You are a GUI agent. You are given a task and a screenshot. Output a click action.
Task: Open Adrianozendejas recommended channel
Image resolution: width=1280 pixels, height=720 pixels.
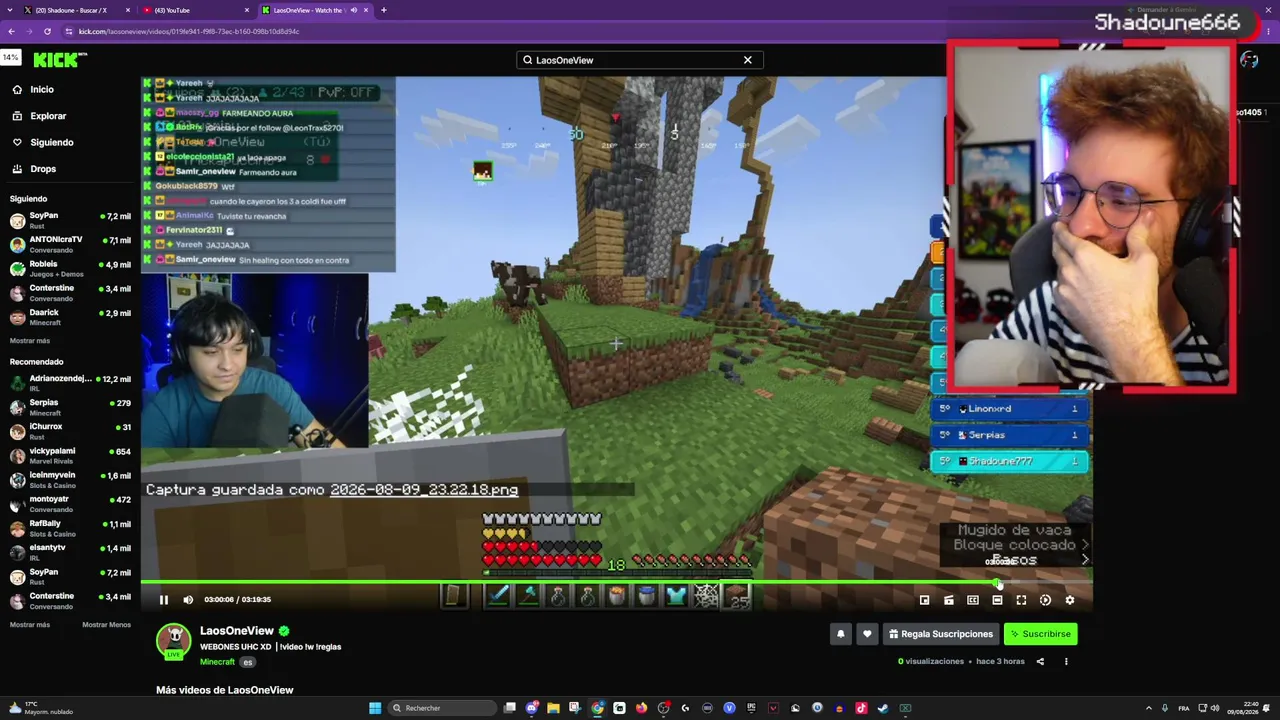tap(70, 383)
